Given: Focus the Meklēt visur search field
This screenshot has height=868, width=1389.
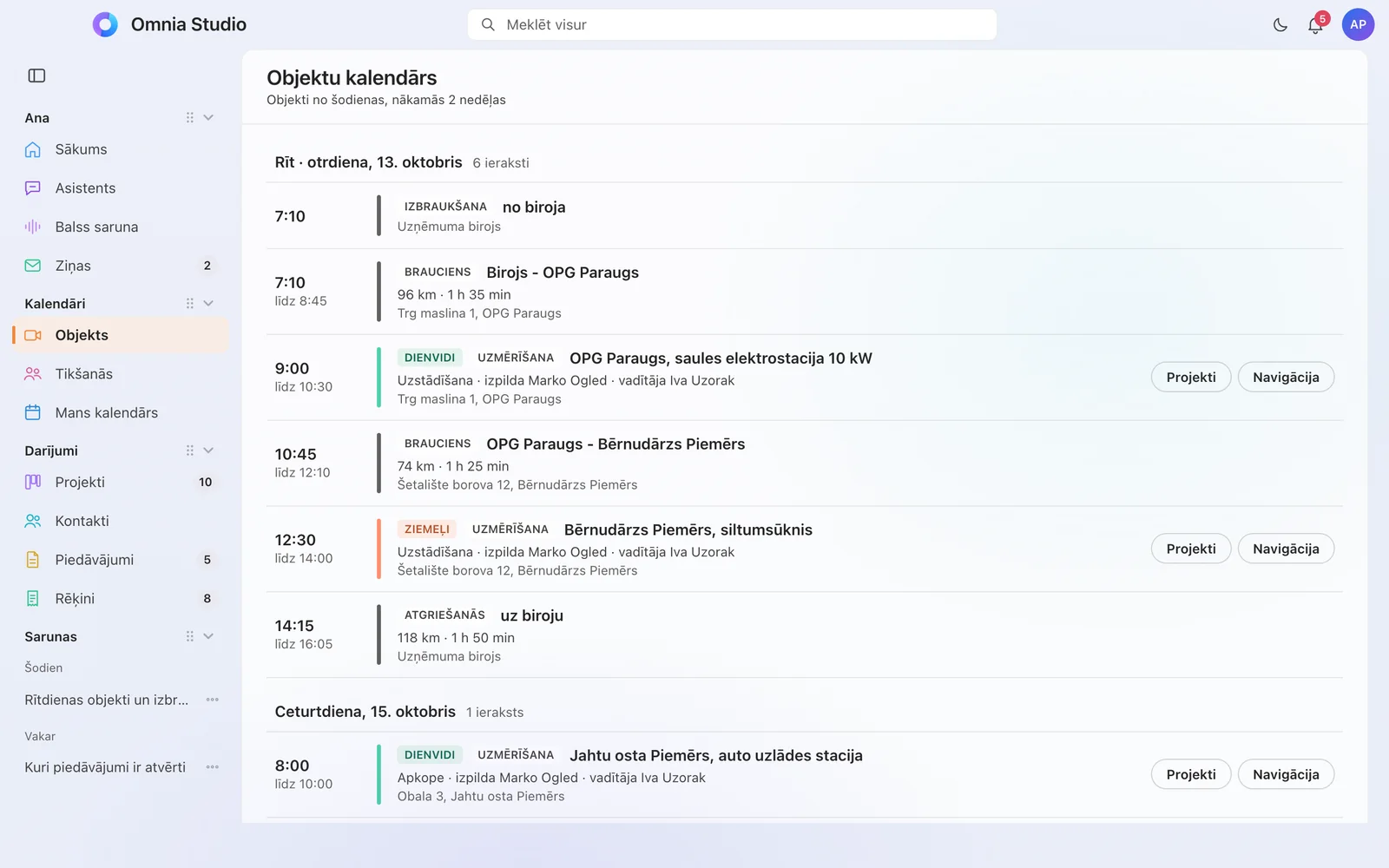Looking at the screenshot, I should 732,24.
